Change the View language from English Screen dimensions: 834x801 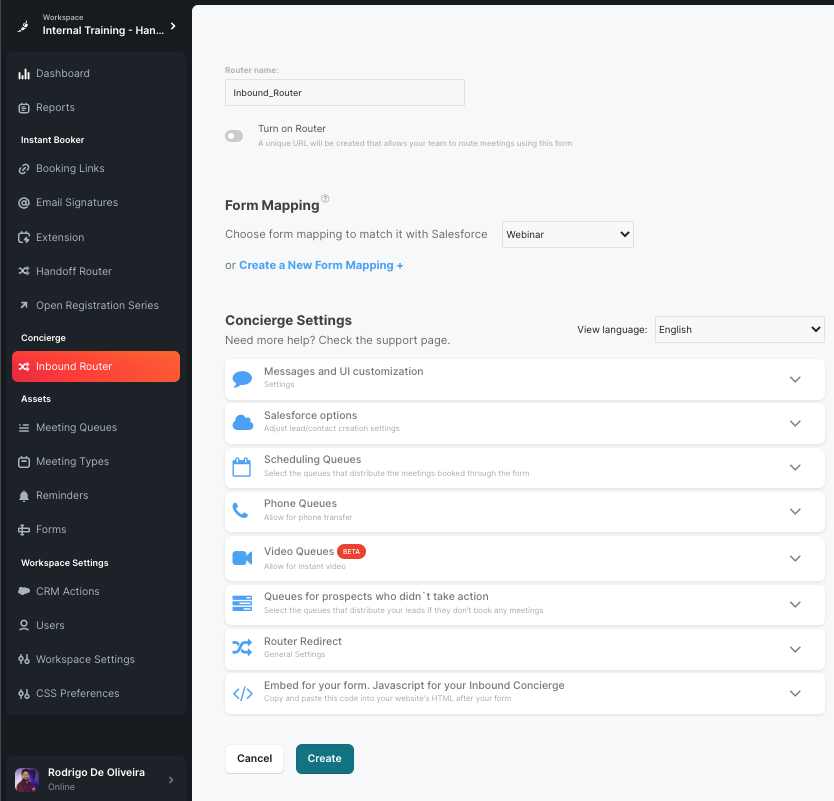tap(739, 329)
